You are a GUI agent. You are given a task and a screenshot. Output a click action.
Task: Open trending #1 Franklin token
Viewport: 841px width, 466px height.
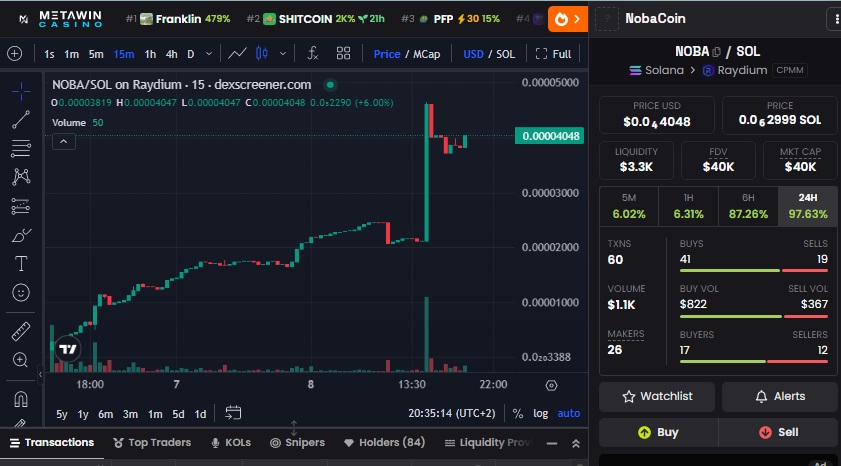[178, 19]
